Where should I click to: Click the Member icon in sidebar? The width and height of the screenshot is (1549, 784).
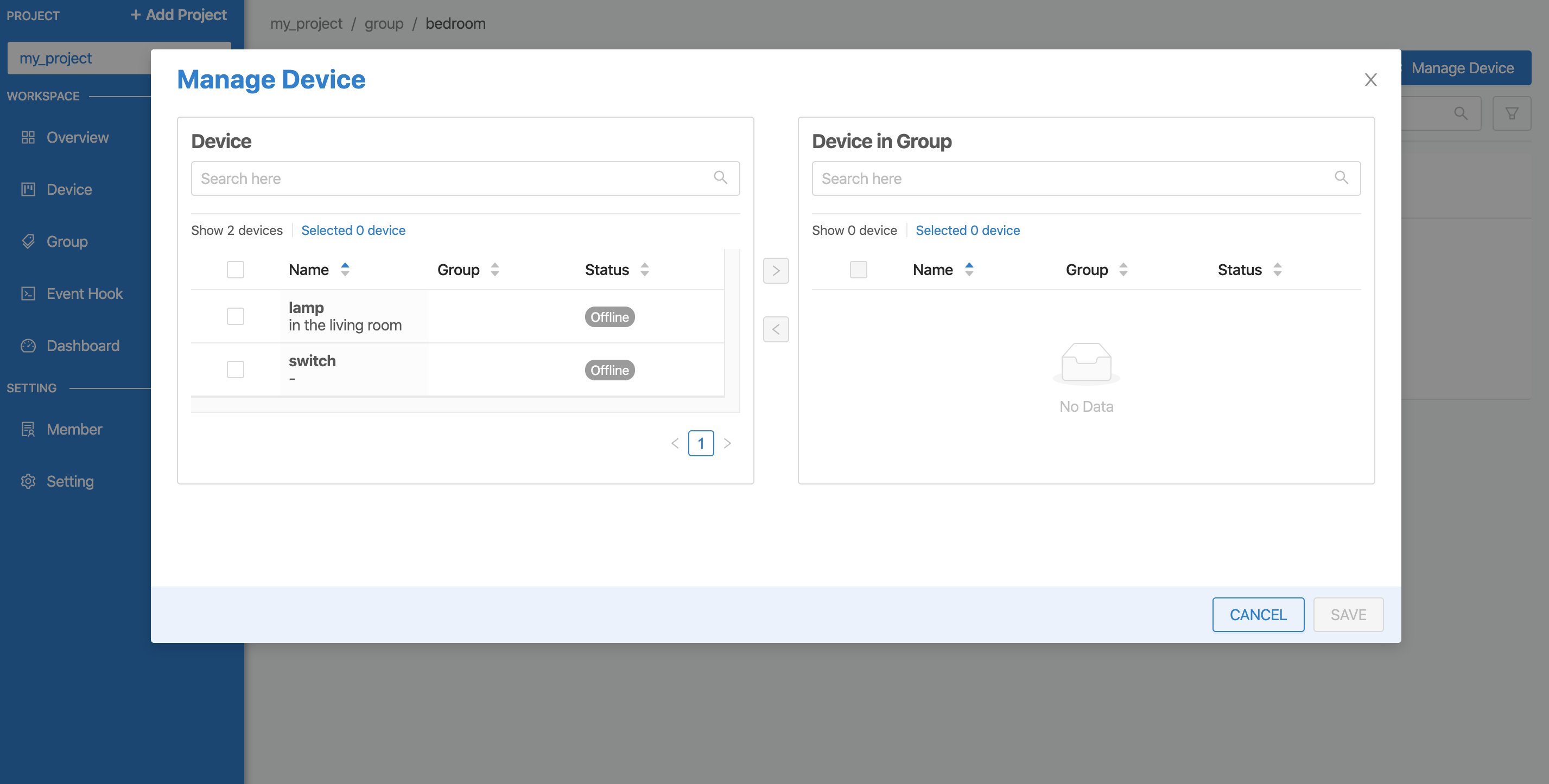point(28,429)
